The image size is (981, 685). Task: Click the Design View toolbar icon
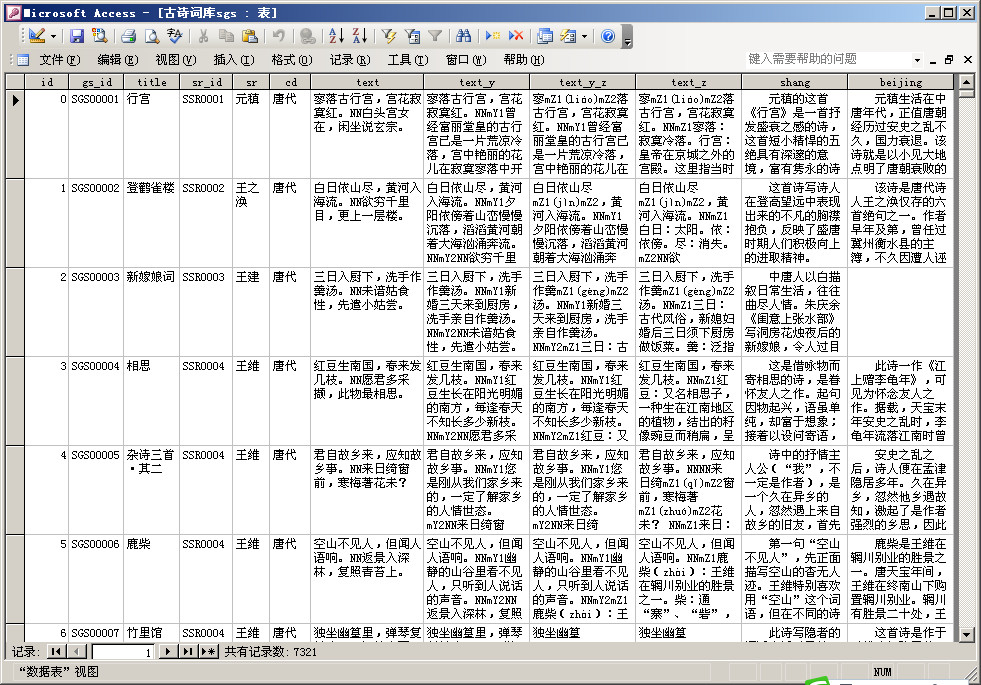[37, 36]
